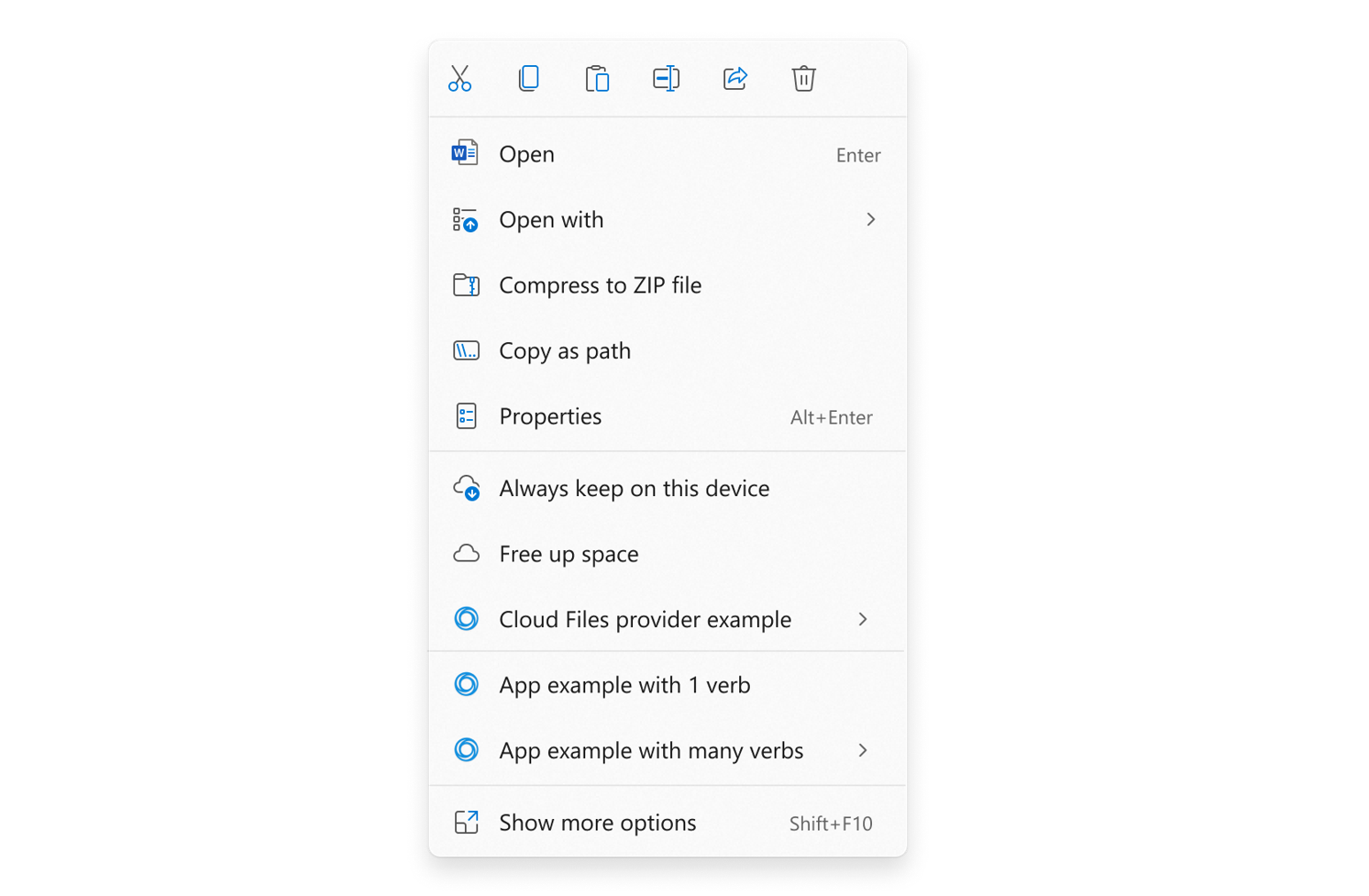Select Copy as path
The image size is (1369, 896).
[668, 350]
